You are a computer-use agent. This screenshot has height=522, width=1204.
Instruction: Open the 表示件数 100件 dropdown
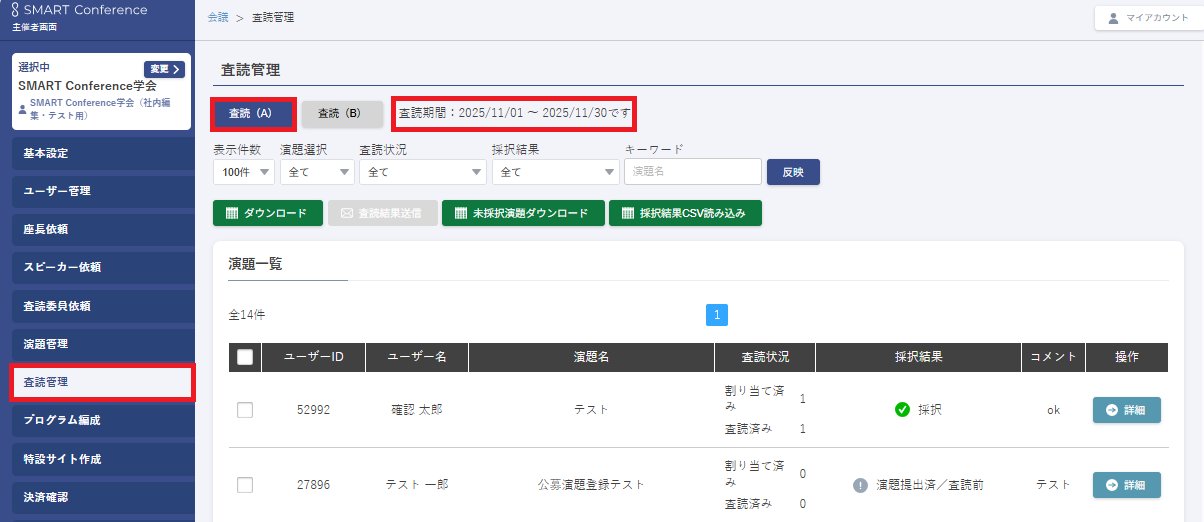[x=243, y=172]
